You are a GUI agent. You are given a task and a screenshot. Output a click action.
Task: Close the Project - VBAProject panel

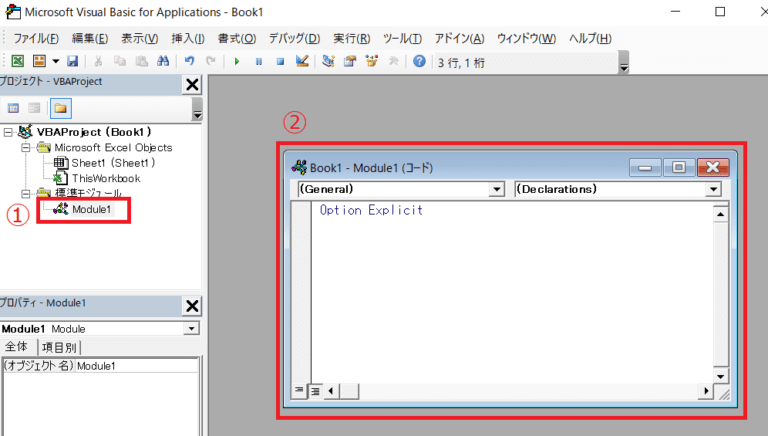pos(193,85)
